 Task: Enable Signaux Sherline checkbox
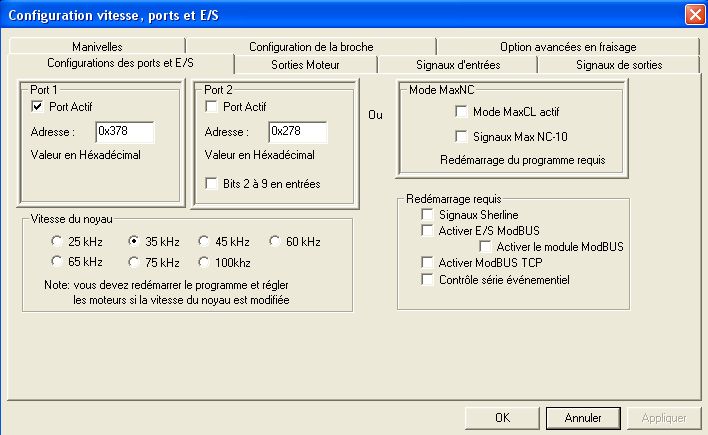pyautogui.click(x=427, y=214)
